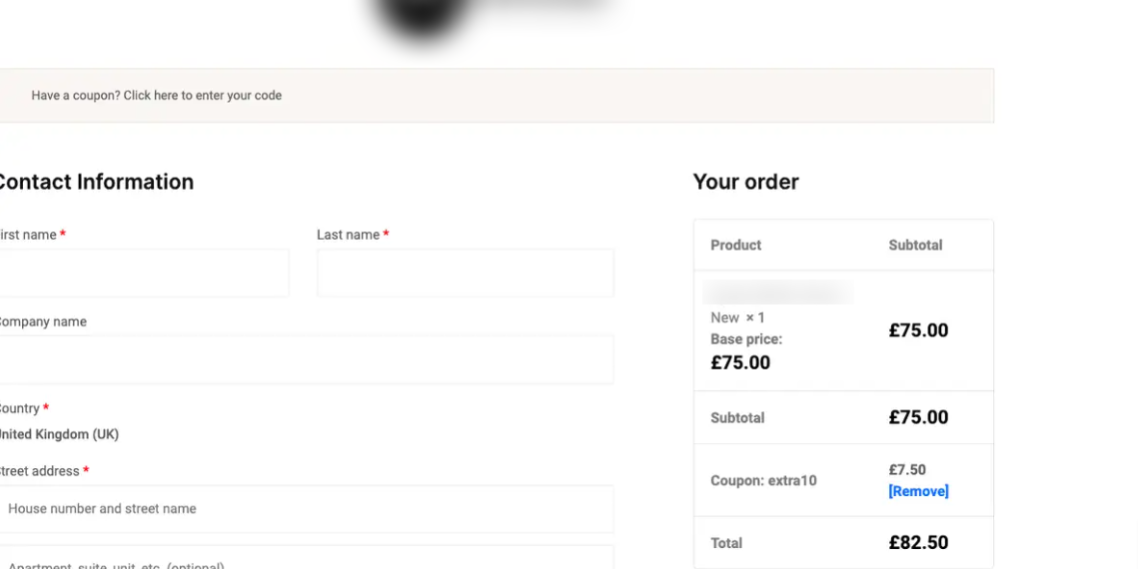Click the 'Your order' heading
Viewport: 1138px width, 569px height.
746,182
